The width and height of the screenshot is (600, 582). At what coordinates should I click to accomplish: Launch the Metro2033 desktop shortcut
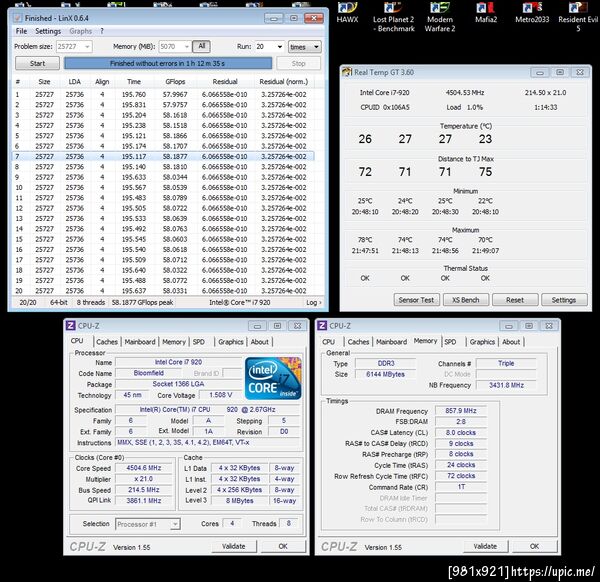tap(532, 13)
